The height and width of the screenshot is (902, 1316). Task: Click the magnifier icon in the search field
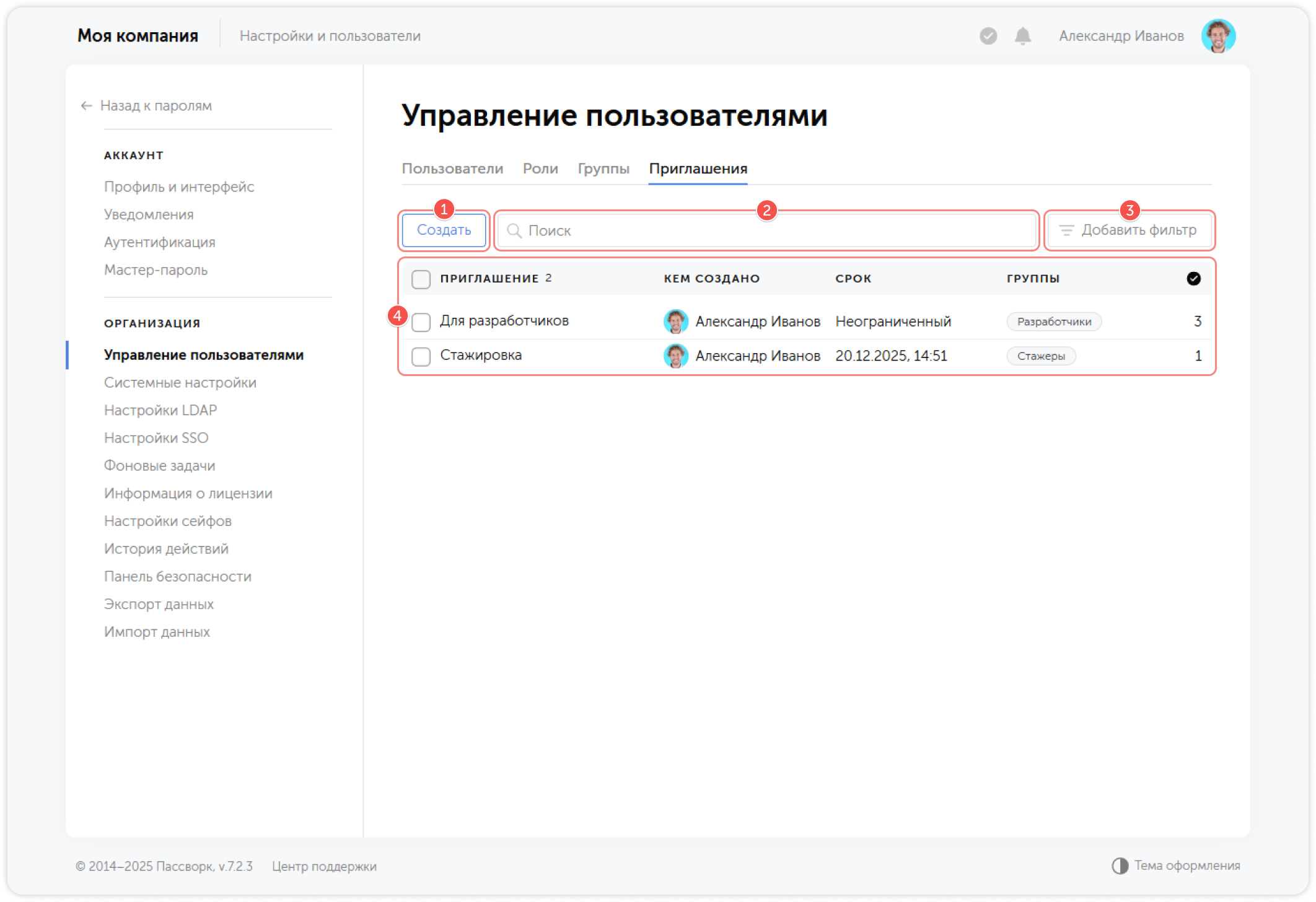[x=514, y=230]
